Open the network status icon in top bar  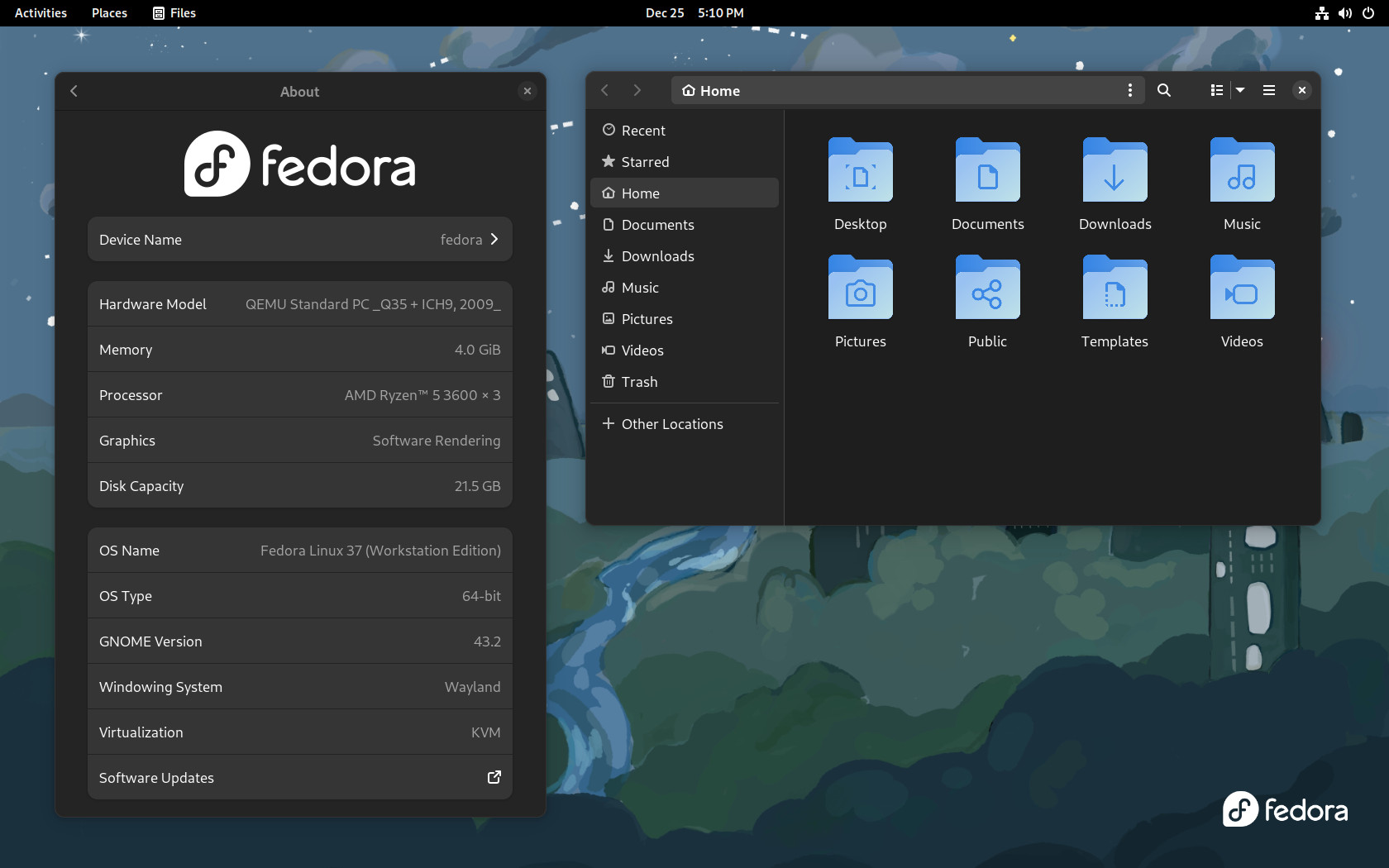pyautogui.click(x=1321, y=13)
